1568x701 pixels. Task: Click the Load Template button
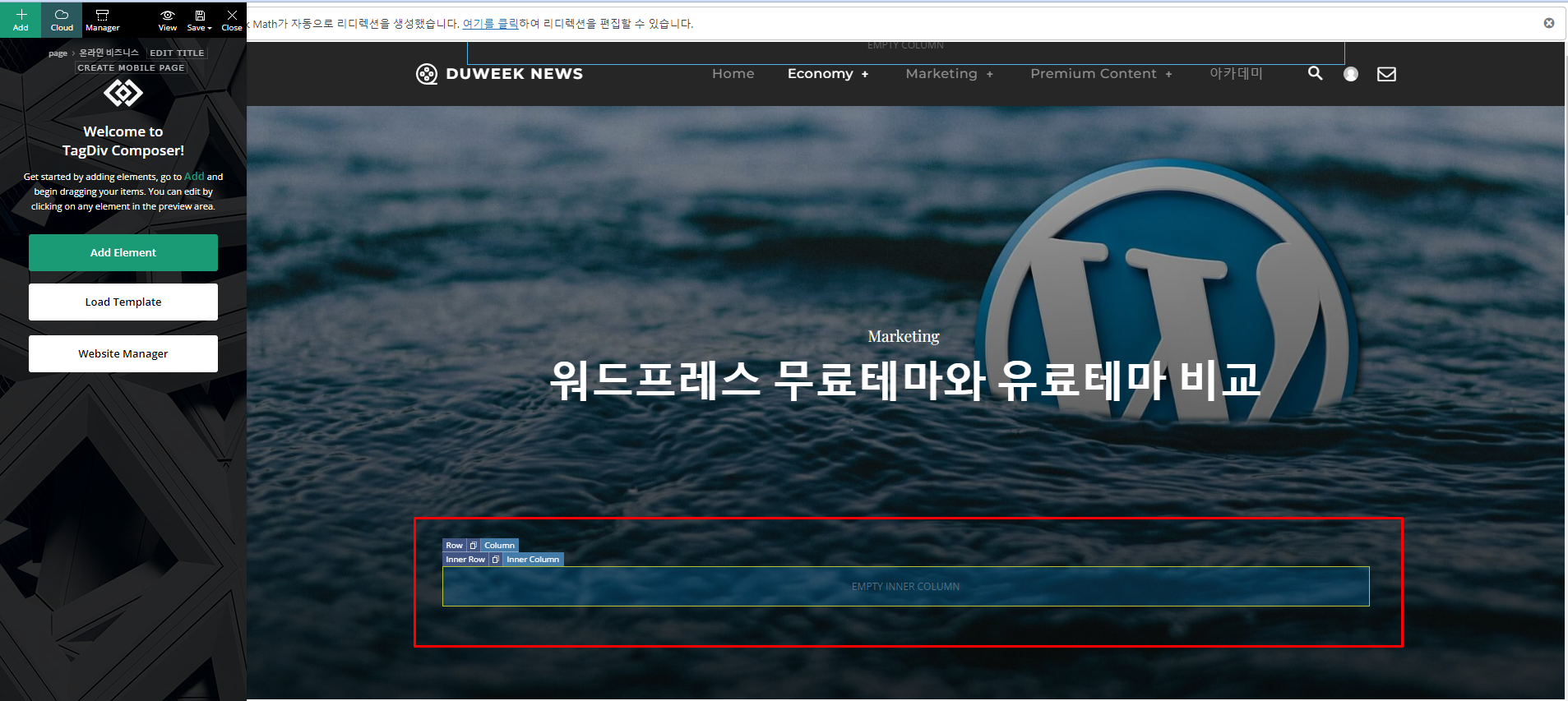click(x=123, y=302)
